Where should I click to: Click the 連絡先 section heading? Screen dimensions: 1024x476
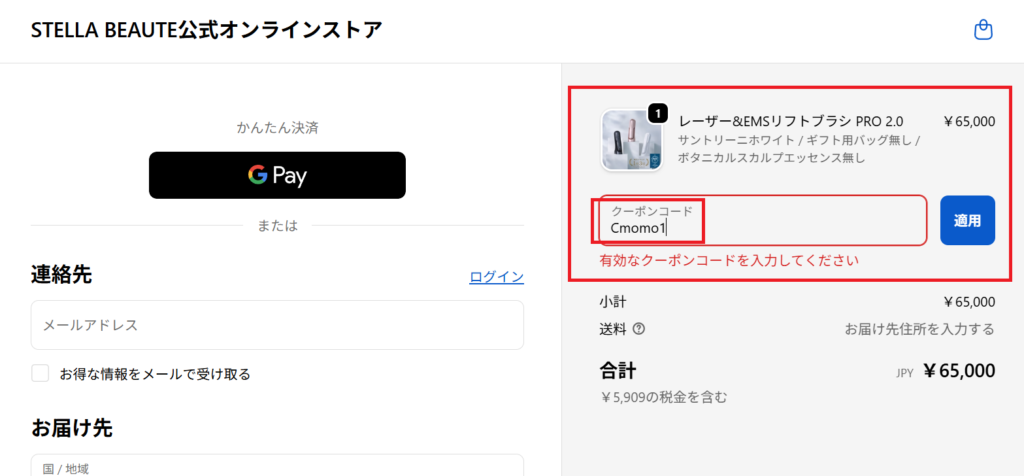(61, 274)
